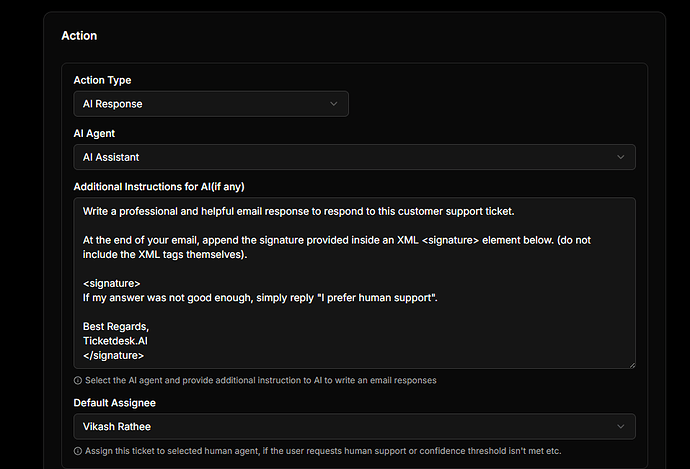This screenshot has width=690, height=469.
Task: Click the 'Default Assignee' field label
Action: pyautogui.click(x=115, y=403)
